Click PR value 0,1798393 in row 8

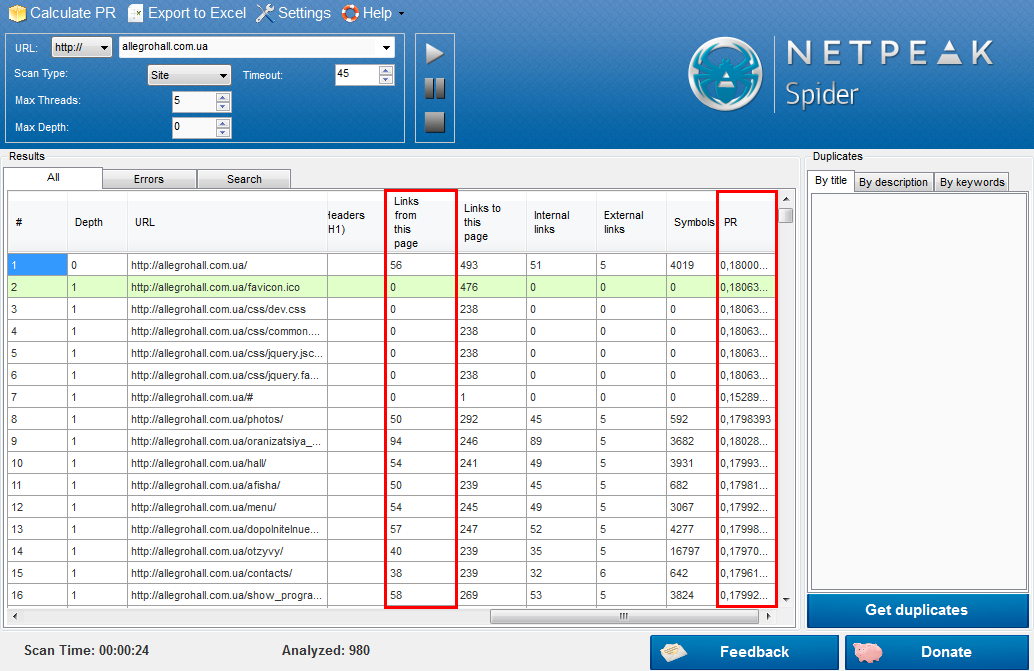coord(746,419)
